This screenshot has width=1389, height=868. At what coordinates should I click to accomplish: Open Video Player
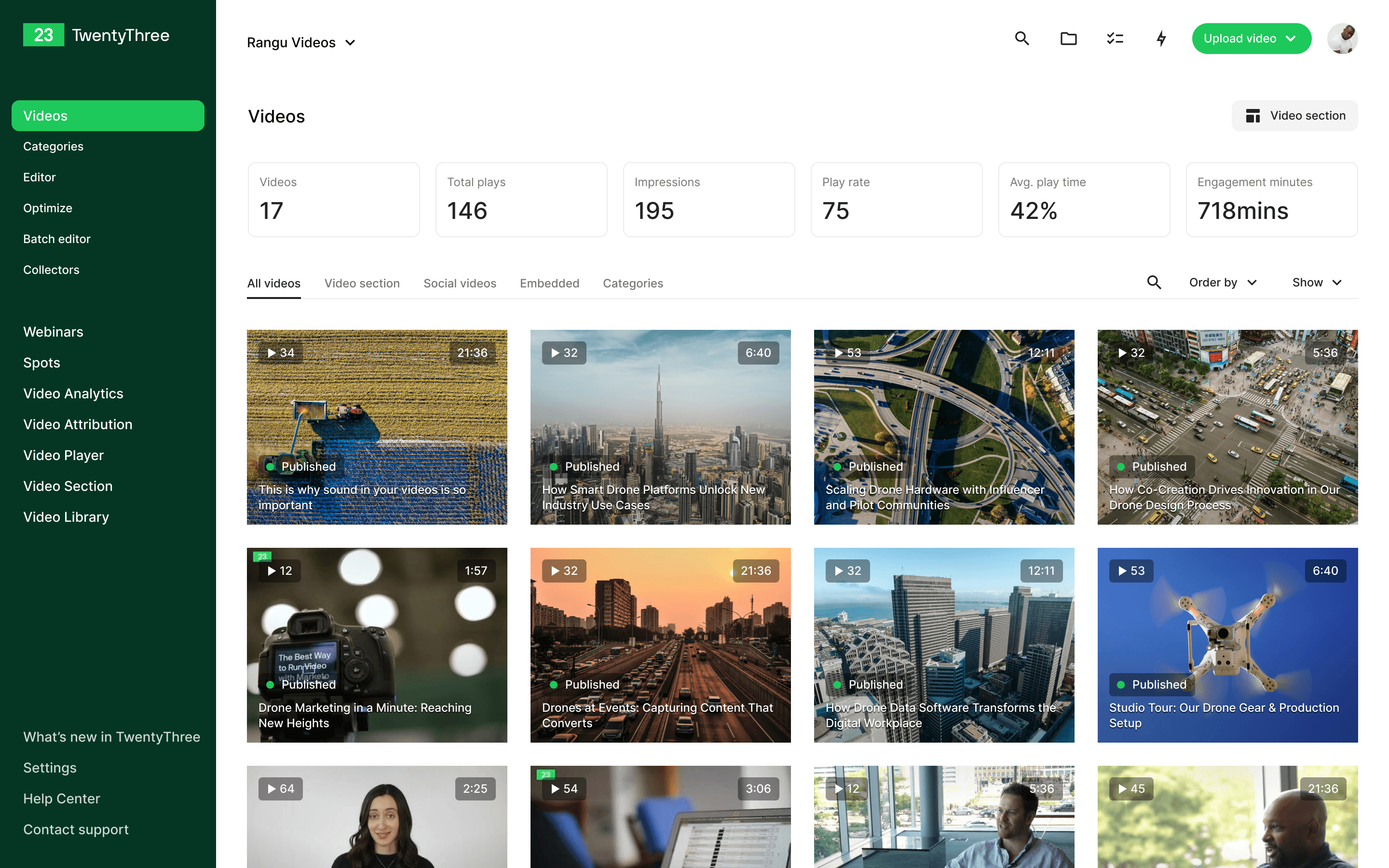[x=64, y=455]
